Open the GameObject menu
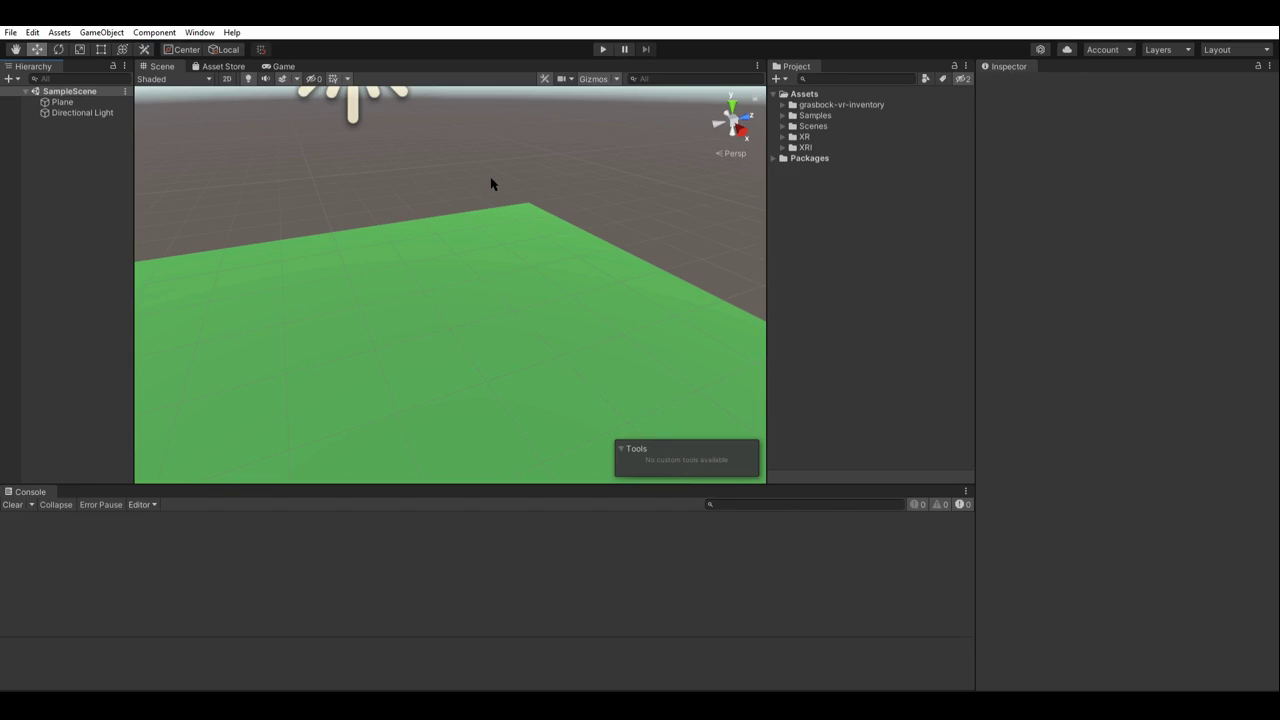 pyautogui.click(x=102, y=32)
